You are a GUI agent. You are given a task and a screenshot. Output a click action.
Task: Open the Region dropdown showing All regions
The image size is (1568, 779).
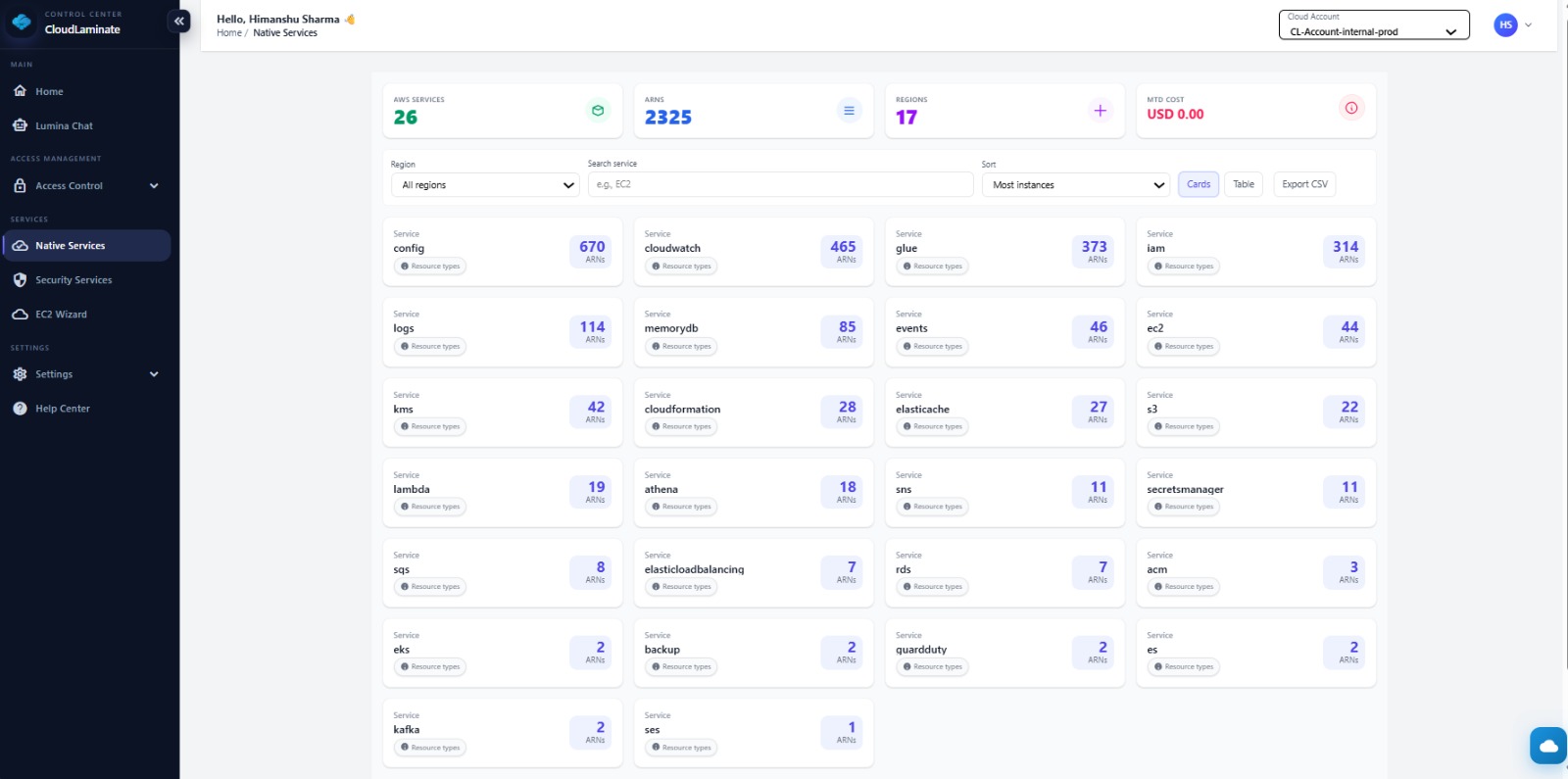485,185
